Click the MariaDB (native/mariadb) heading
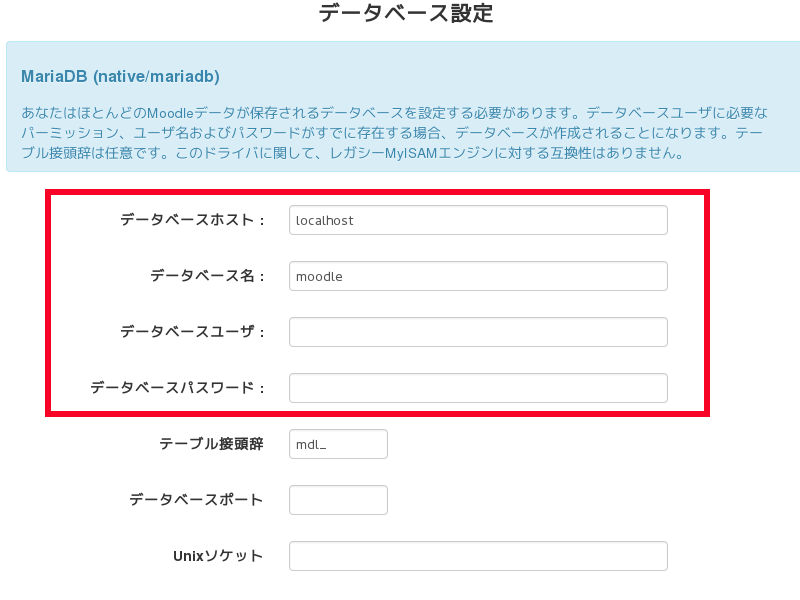This screenshot has width=800, height=600. coord(120,76)
